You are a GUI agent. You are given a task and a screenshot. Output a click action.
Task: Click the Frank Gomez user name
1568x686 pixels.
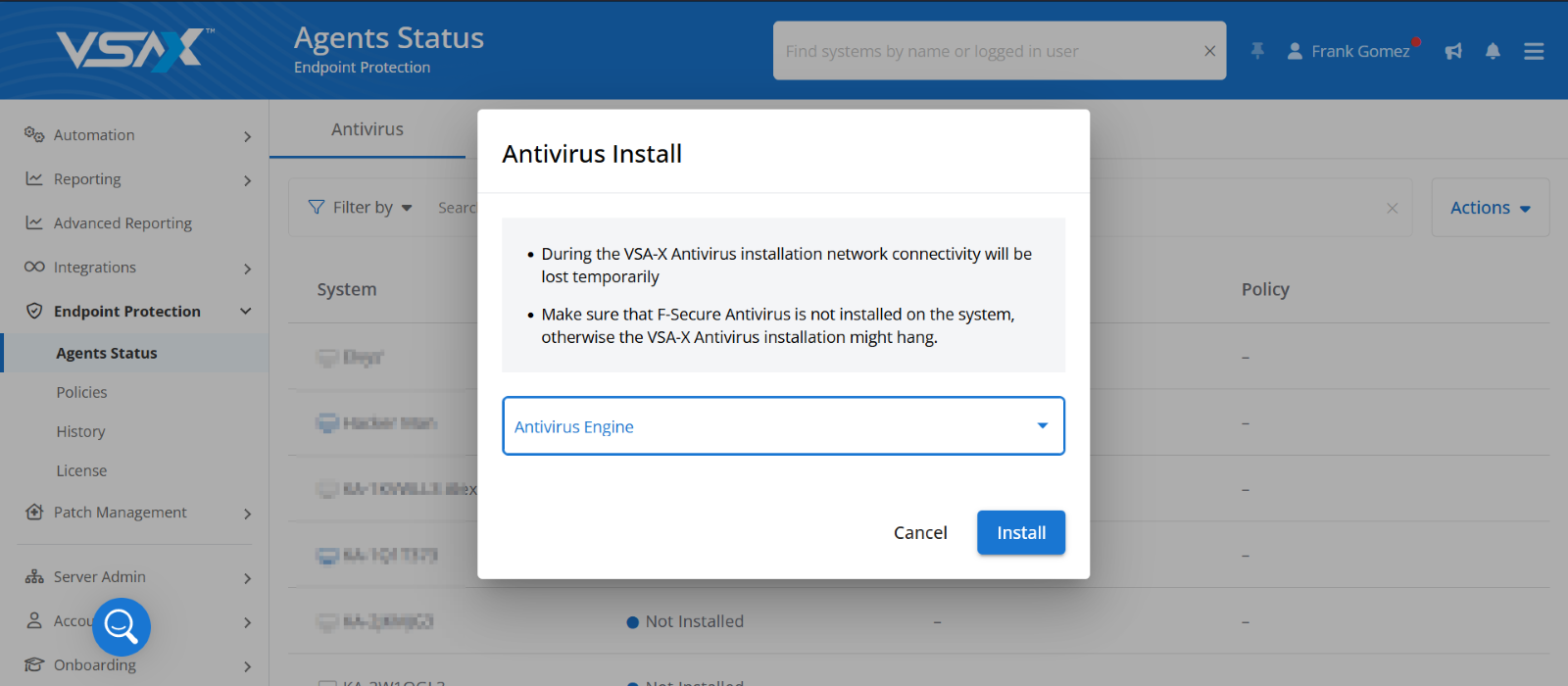point(1360,51)
